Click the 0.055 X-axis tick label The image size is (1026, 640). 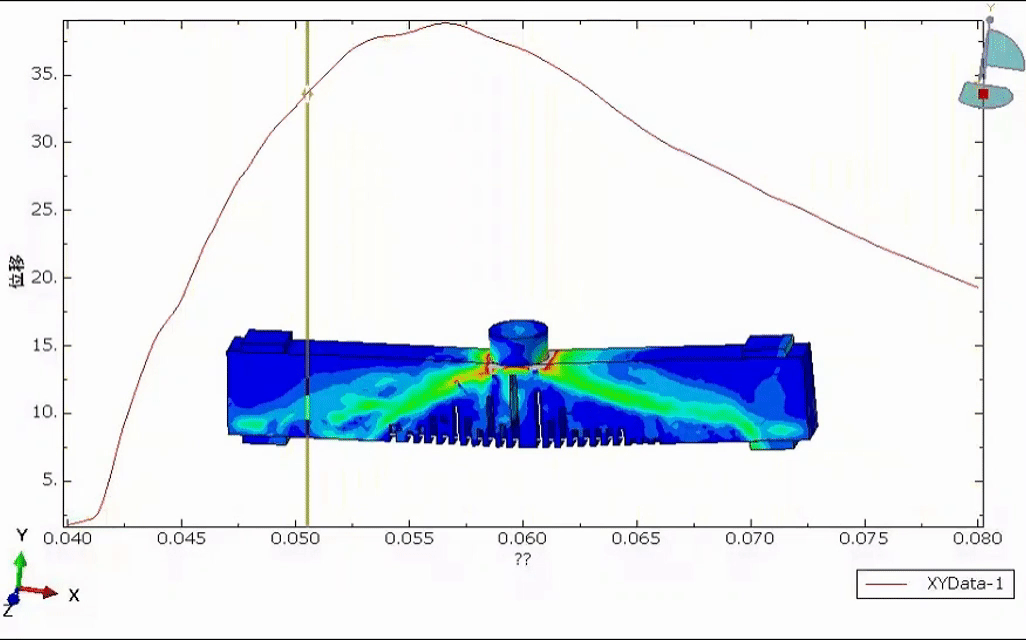pos(409,539)
